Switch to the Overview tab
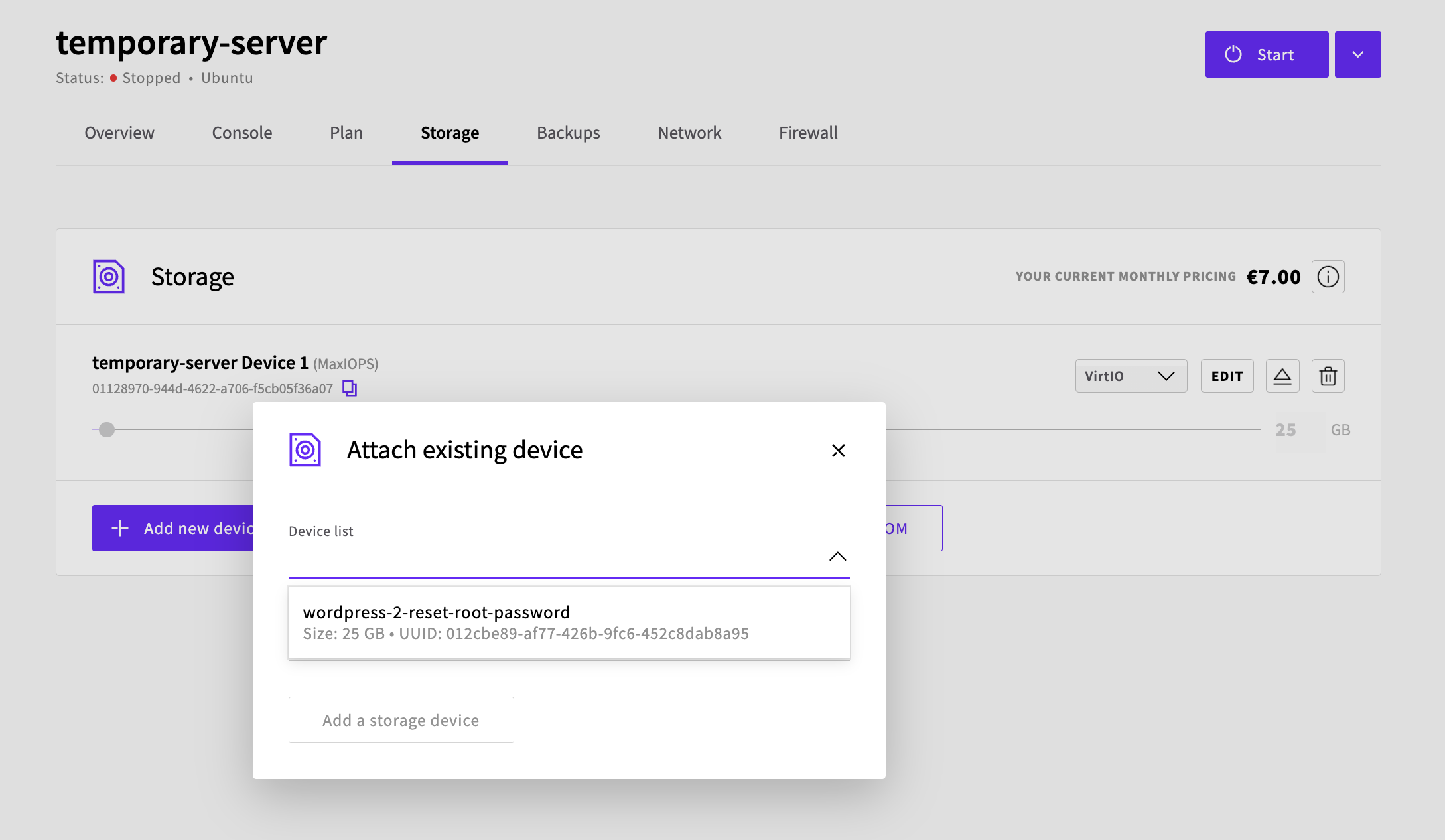The image size is (1445, 840). click(119, 133)
